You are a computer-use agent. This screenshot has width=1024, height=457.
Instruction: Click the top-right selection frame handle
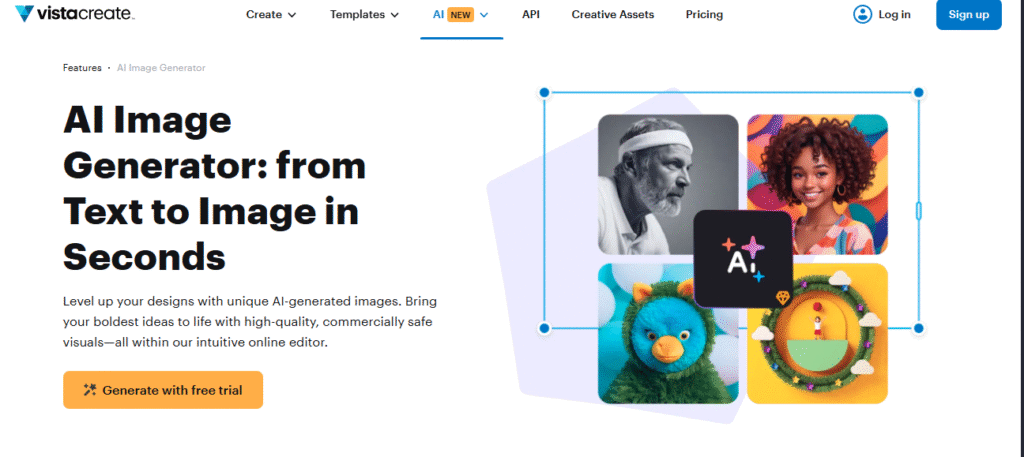918,93
